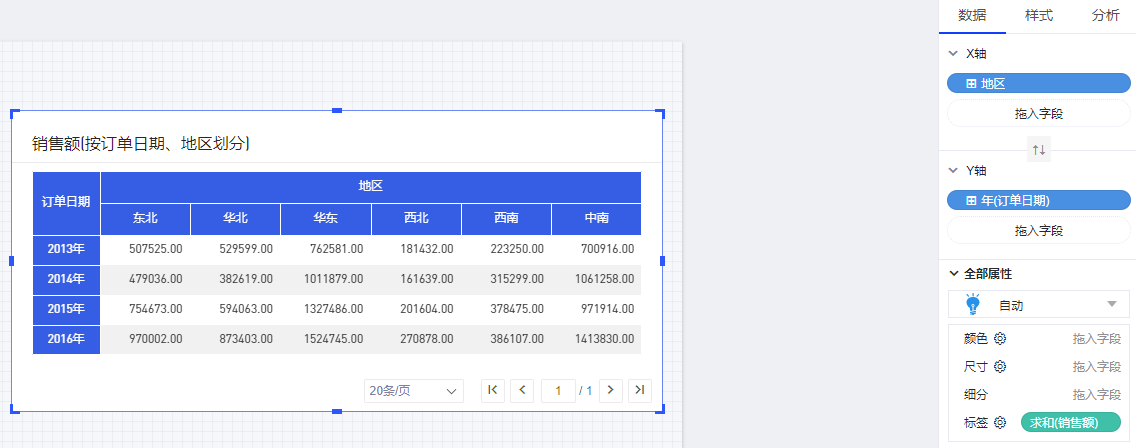Go to previous page of table

coord(522,390)
